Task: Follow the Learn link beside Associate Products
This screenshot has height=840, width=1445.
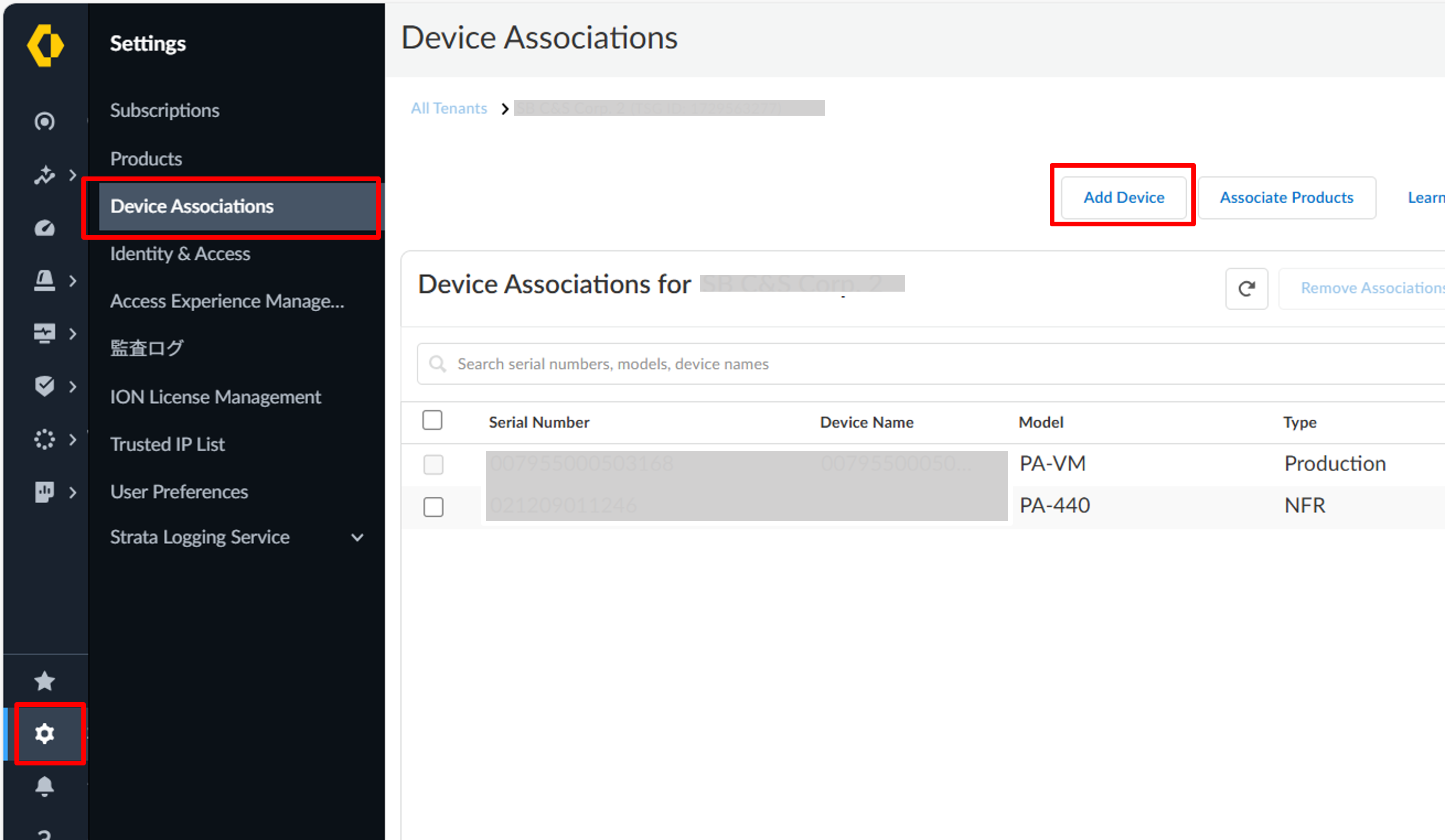Action: (1426, 198)
